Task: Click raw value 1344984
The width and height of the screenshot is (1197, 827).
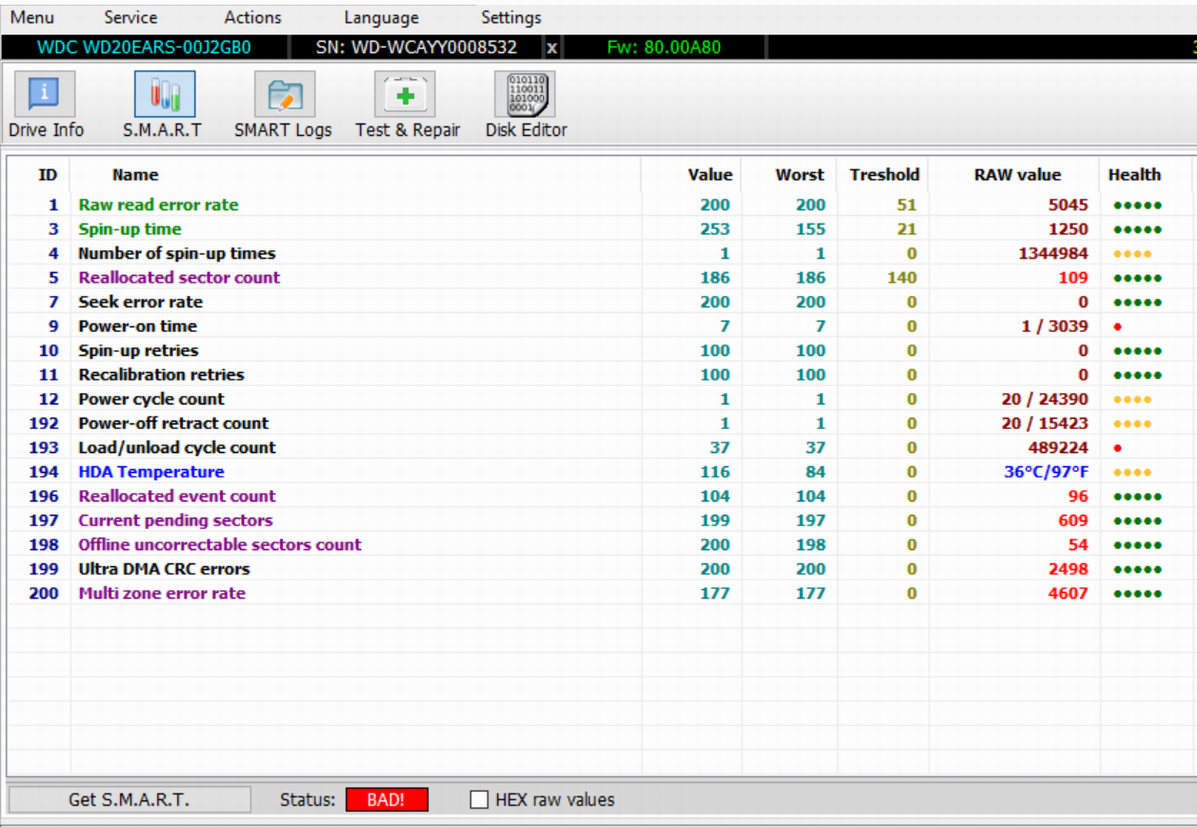Action: pyautogui.click(x=1053, y=254)
